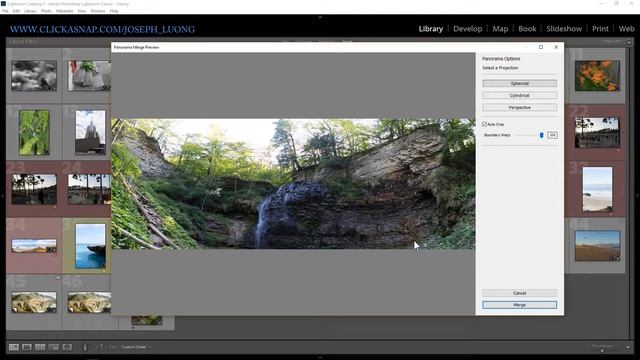This screenshot has width=640, height=360.
Task: Open the toolbar options dropdown arrow
Action: [x=628, y=347]
